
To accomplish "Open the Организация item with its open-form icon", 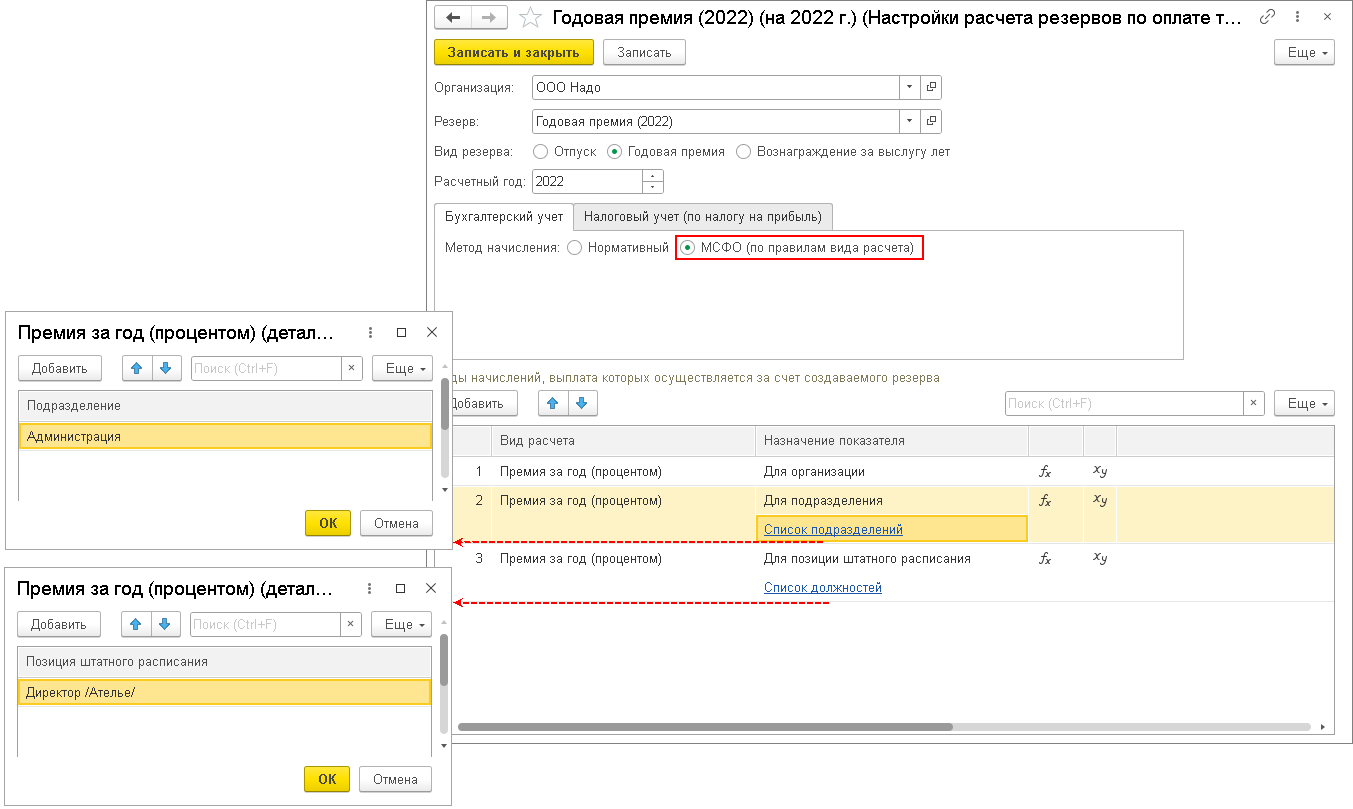I will point(931,88).
